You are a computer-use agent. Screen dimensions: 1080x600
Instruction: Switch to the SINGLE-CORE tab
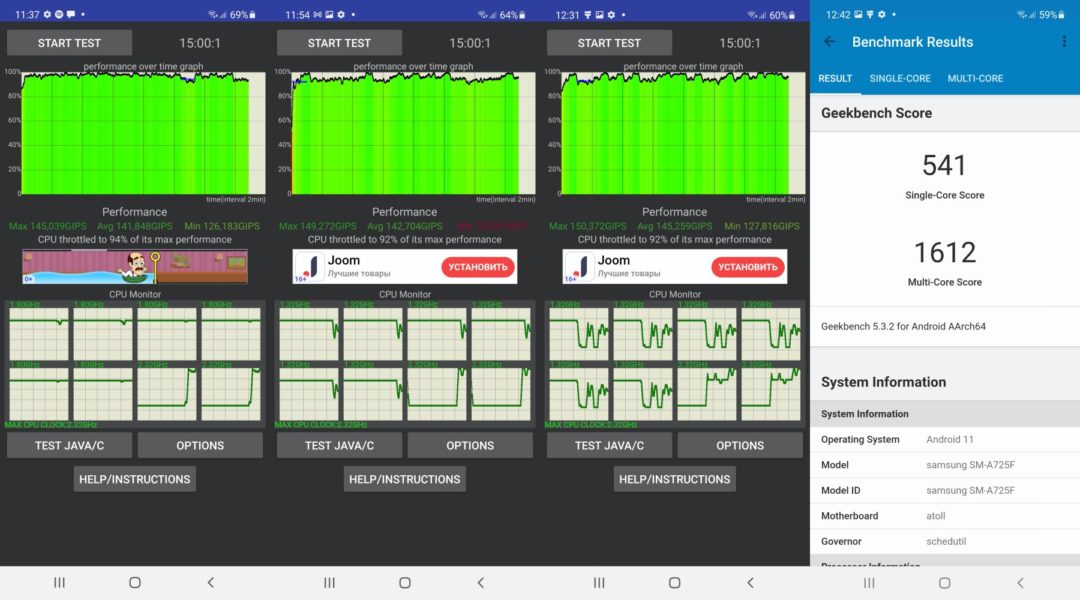tap(900, 79)
